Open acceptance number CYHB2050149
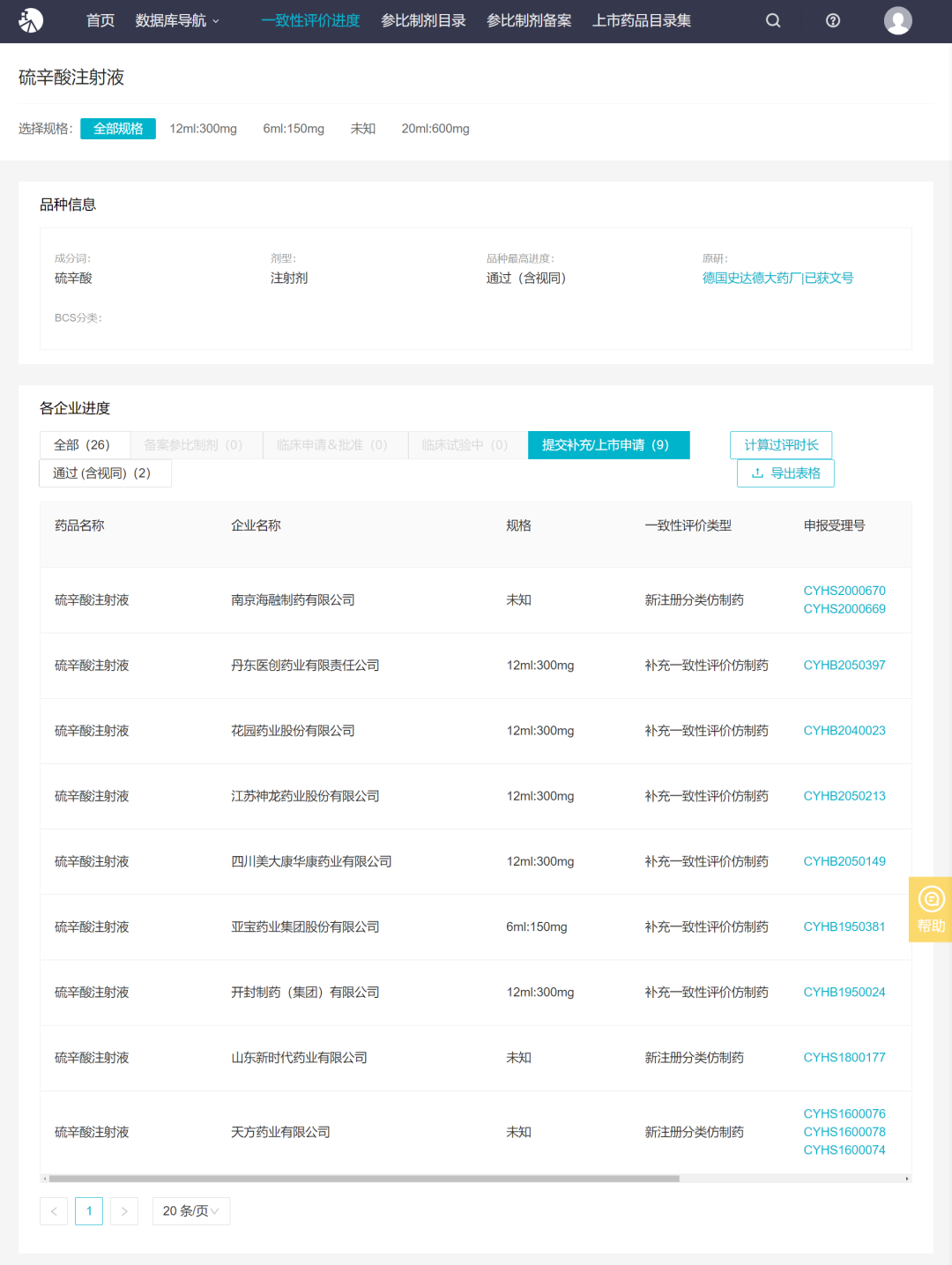 844,861
